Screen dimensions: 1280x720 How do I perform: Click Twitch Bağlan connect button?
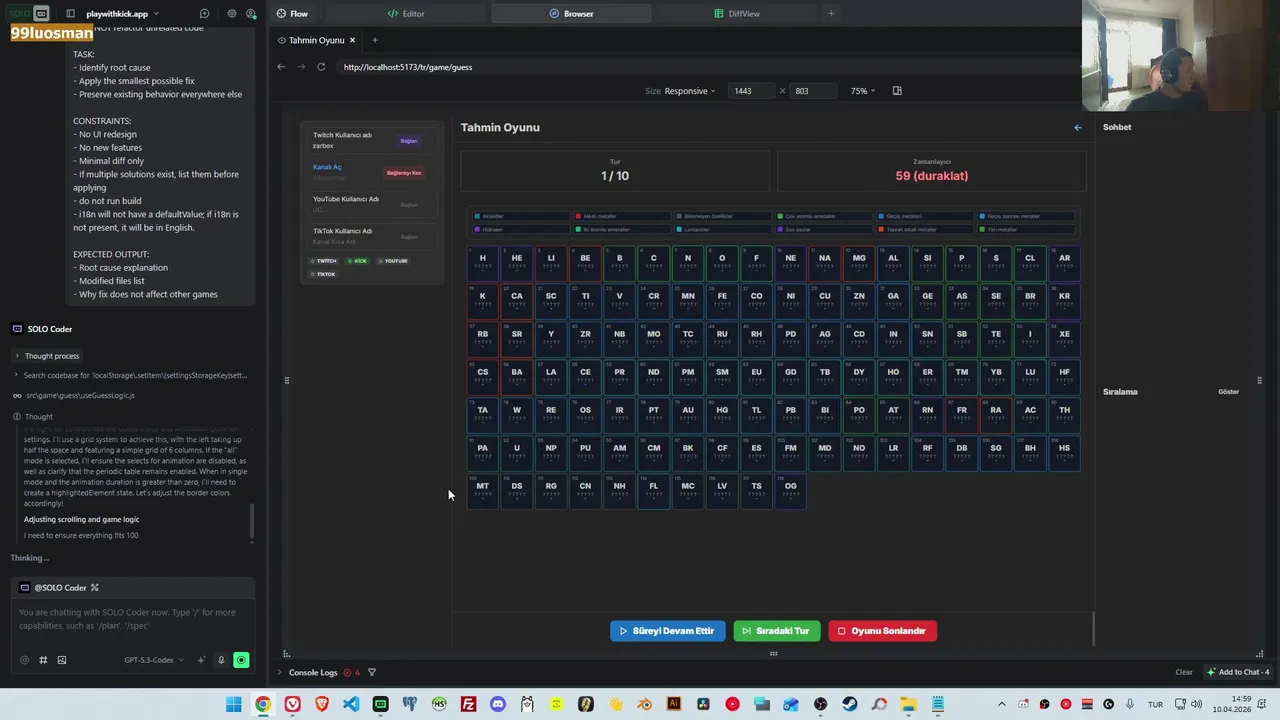tap(409, 141)
